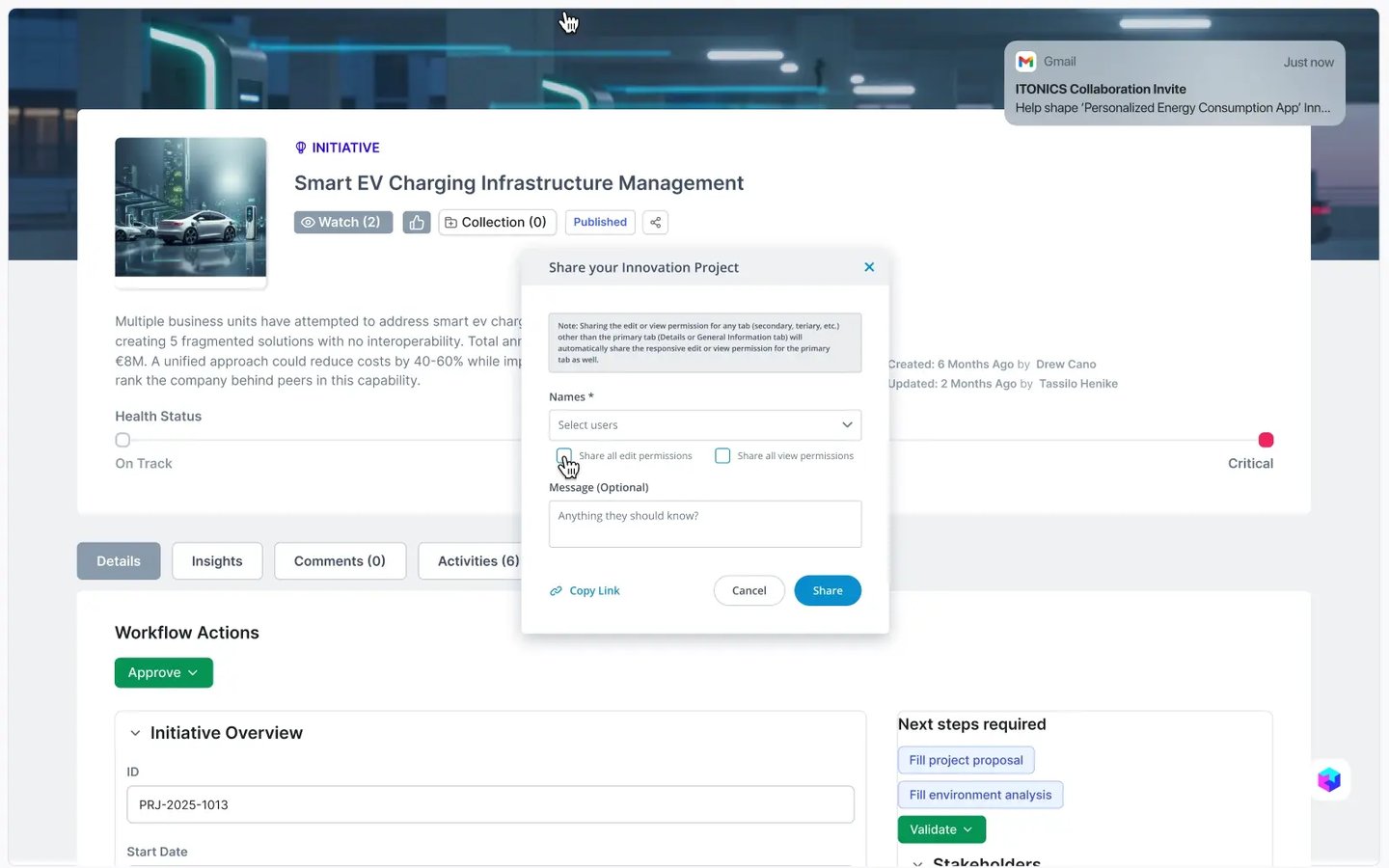This screenshot has width=1389, height=868.
Task: Close the Share your Innovation Project dialog
Action: (869, 267)
